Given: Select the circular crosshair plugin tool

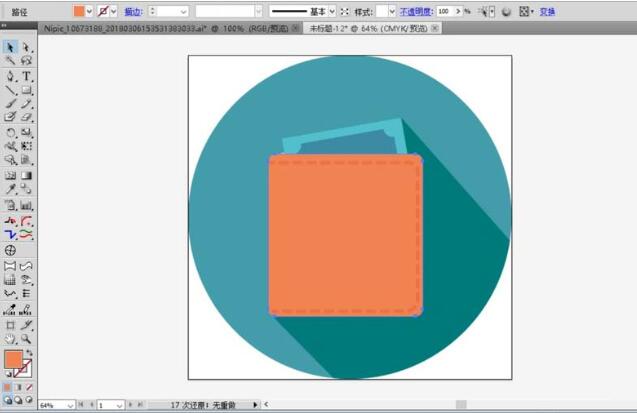Looking at the screenshot, I should point(10,250).
